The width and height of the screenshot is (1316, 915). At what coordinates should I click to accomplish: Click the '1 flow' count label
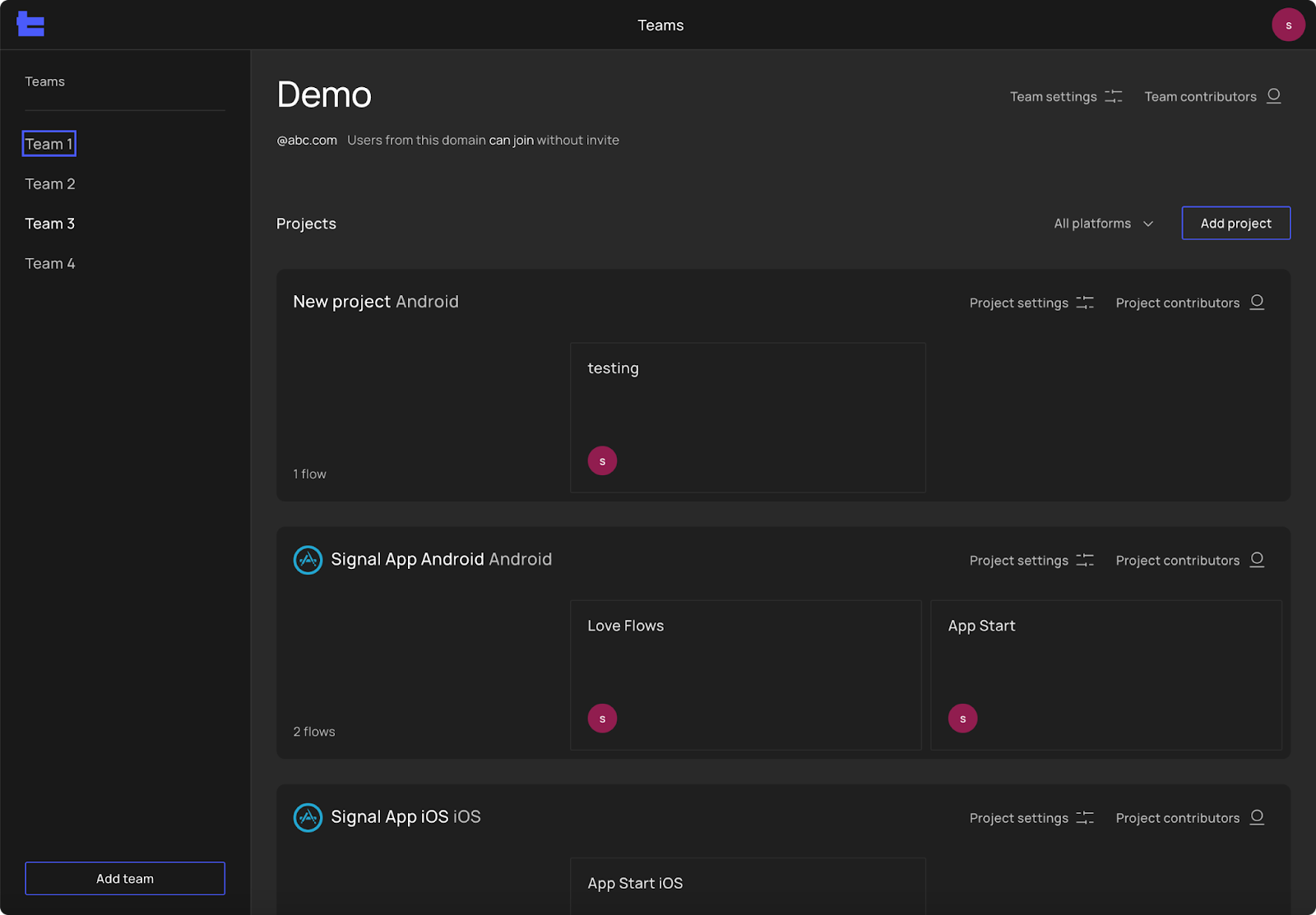(x=309, y=474)
